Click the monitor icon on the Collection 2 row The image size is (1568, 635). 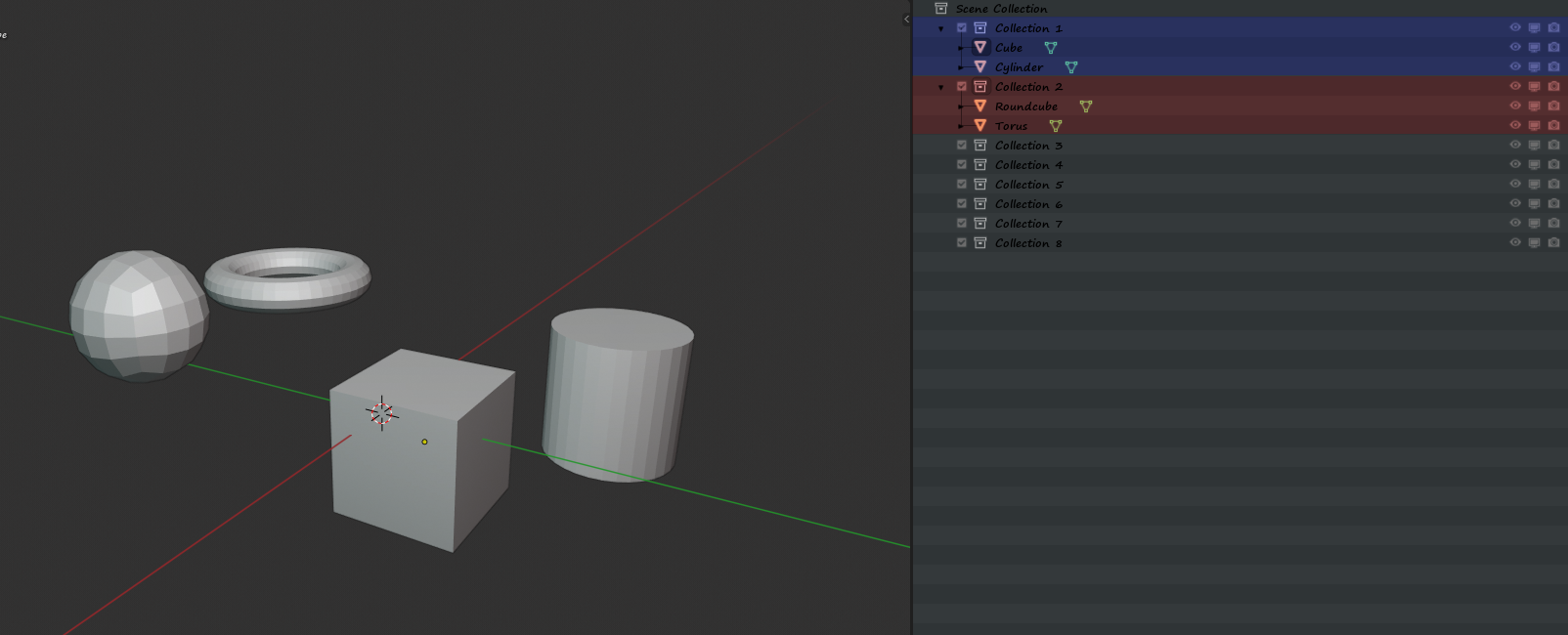pyautogui.click(x=1535, y=86)
